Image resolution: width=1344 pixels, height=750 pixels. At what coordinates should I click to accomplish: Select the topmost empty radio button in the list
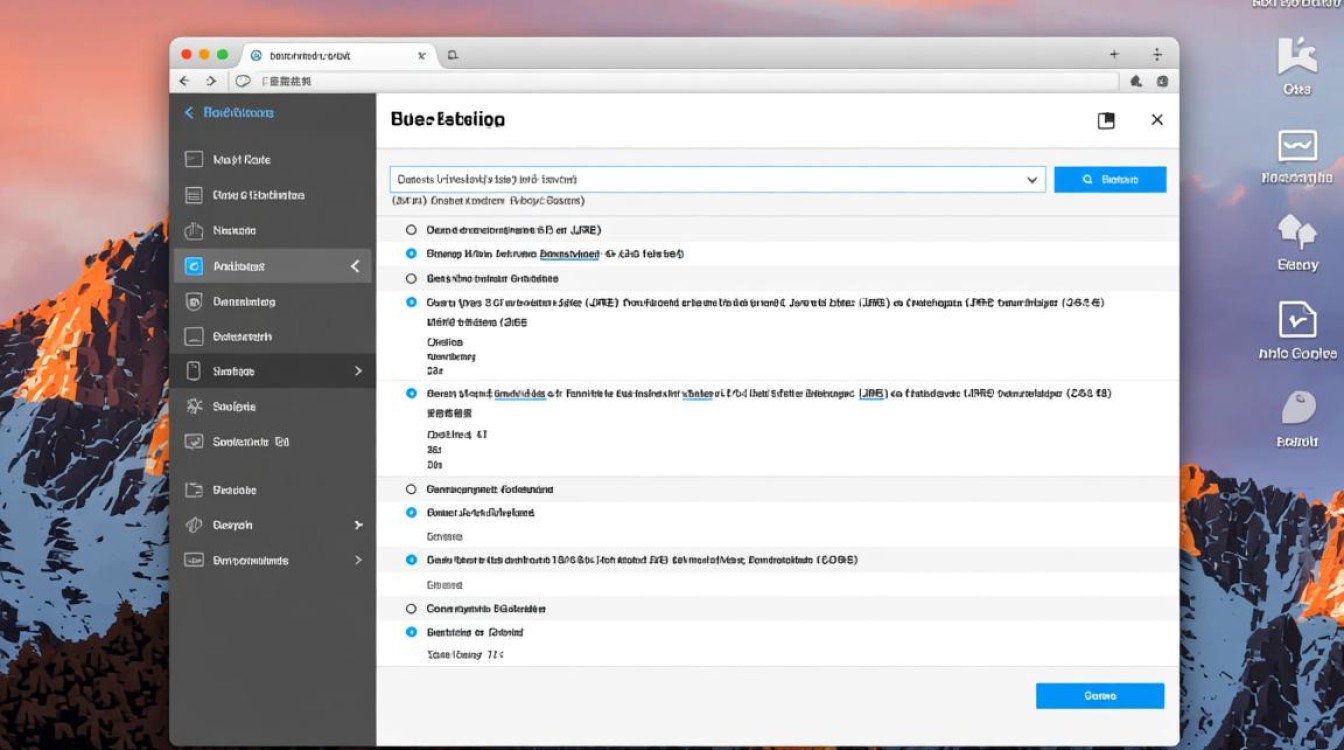click(x=411, y=230)
